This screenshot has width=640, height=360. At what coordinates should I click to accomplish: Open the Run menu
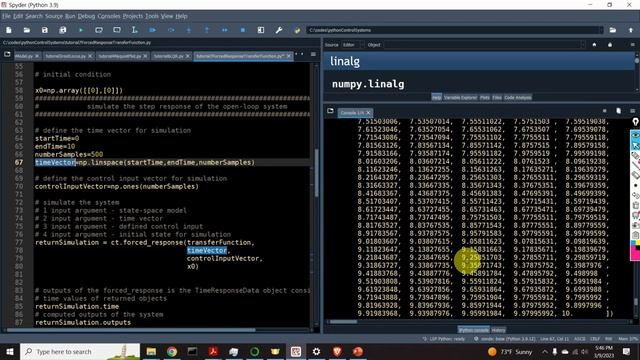pos(70,16)
